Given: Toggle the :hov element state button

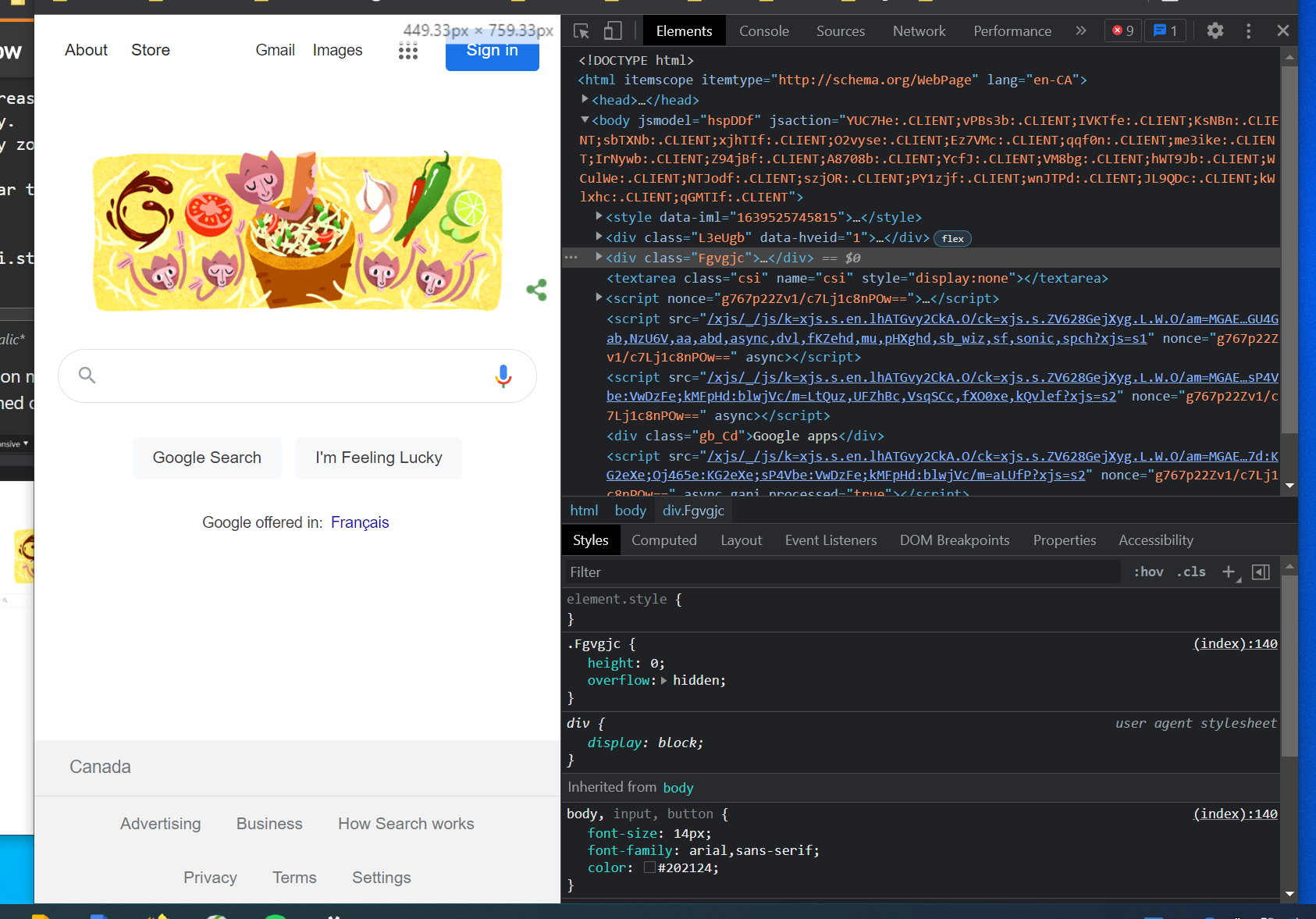Looking at the screenshot, I should [x=1148, y=572].
